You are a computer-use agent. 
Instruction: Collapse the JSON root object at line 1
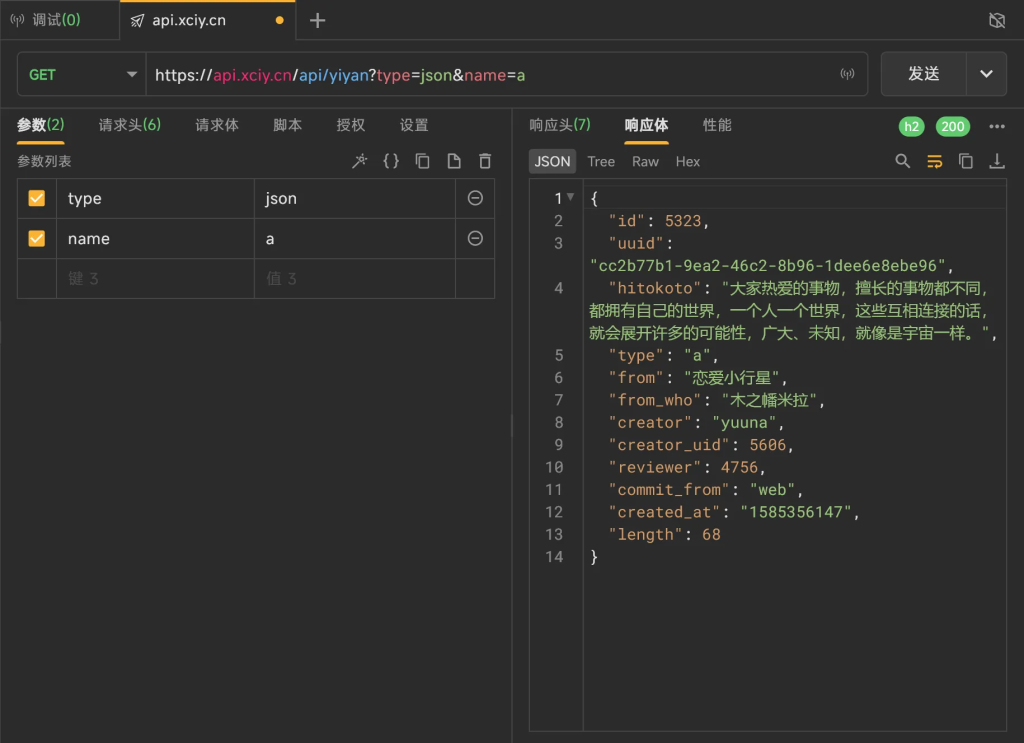tap(570, 197)
